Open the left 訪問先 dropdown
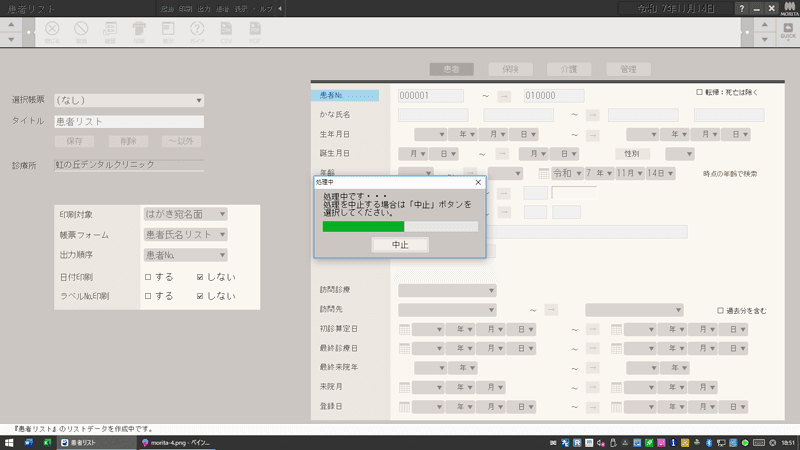Screen dimensions: 800x450 click(x=447, y=310)
